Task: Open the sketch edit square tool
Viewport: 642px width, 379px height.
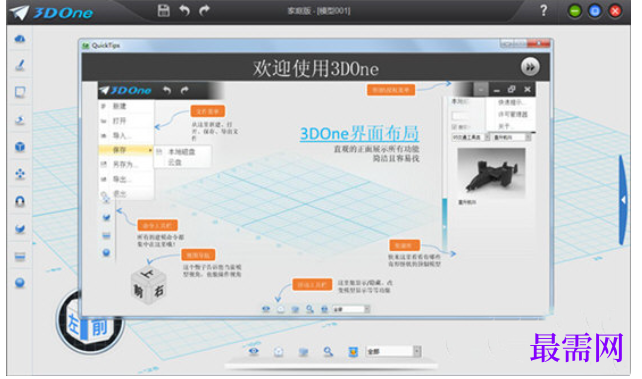Action: (20, 92)
